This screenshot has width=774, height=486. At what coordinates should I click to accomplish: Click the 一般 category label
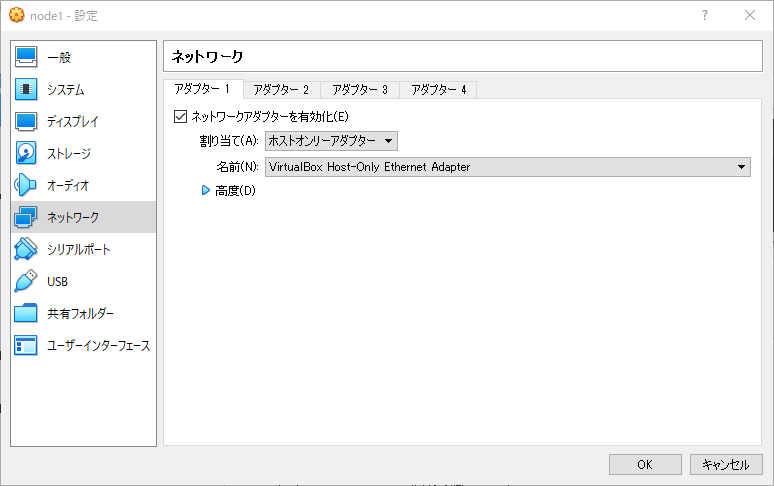(59, 58)
